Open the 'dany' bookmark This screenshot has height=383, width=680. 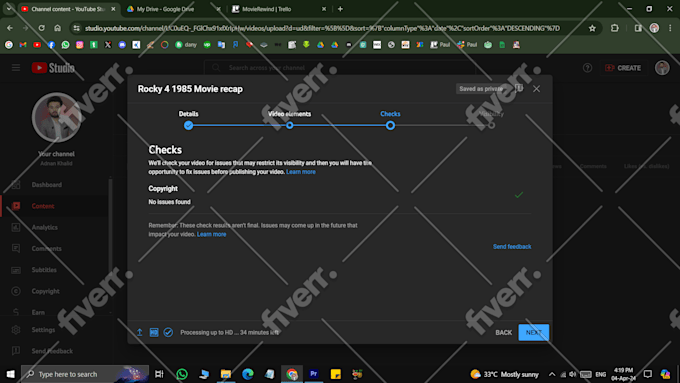tap(186, 45)
